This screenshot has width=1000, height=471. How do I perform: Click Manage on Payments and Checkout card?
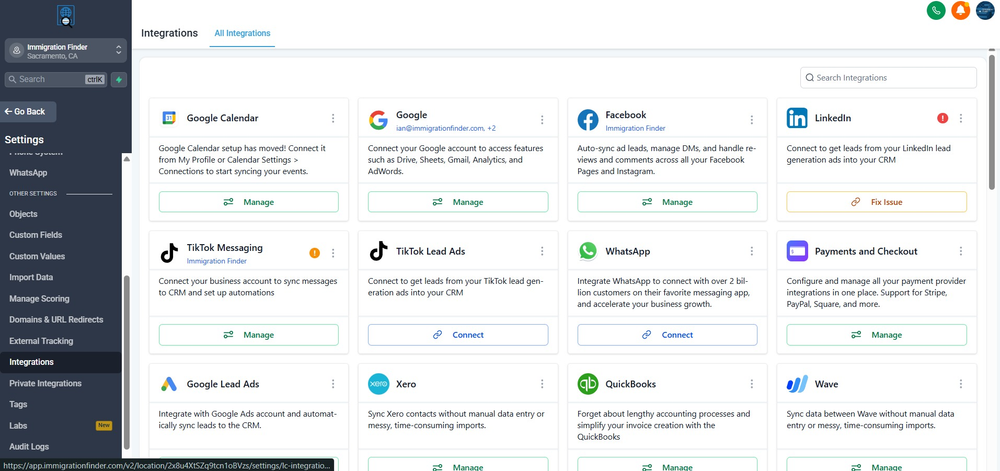click(876, 335)
